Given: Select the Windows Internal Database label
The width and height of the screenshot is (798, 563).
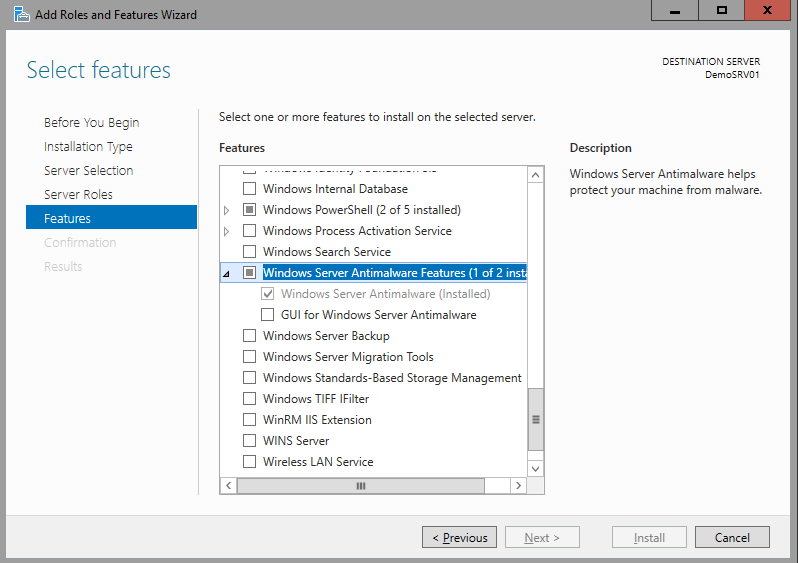Looking at the screenshot, I should tap(335, 189).
